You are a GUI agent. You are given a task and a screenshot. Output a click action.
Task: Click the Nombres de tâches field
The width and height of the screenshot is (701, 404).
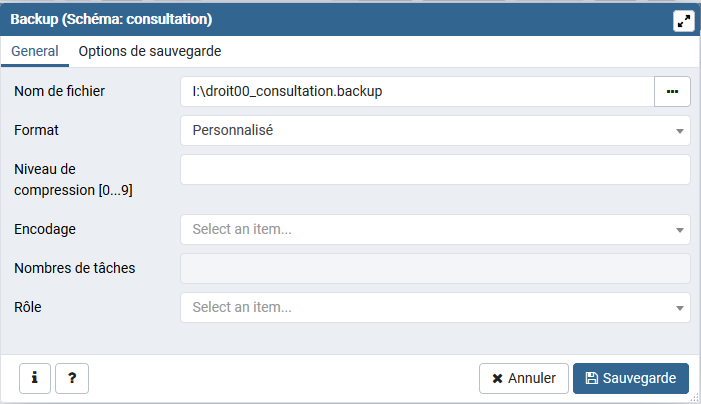[x=435, y=268]
